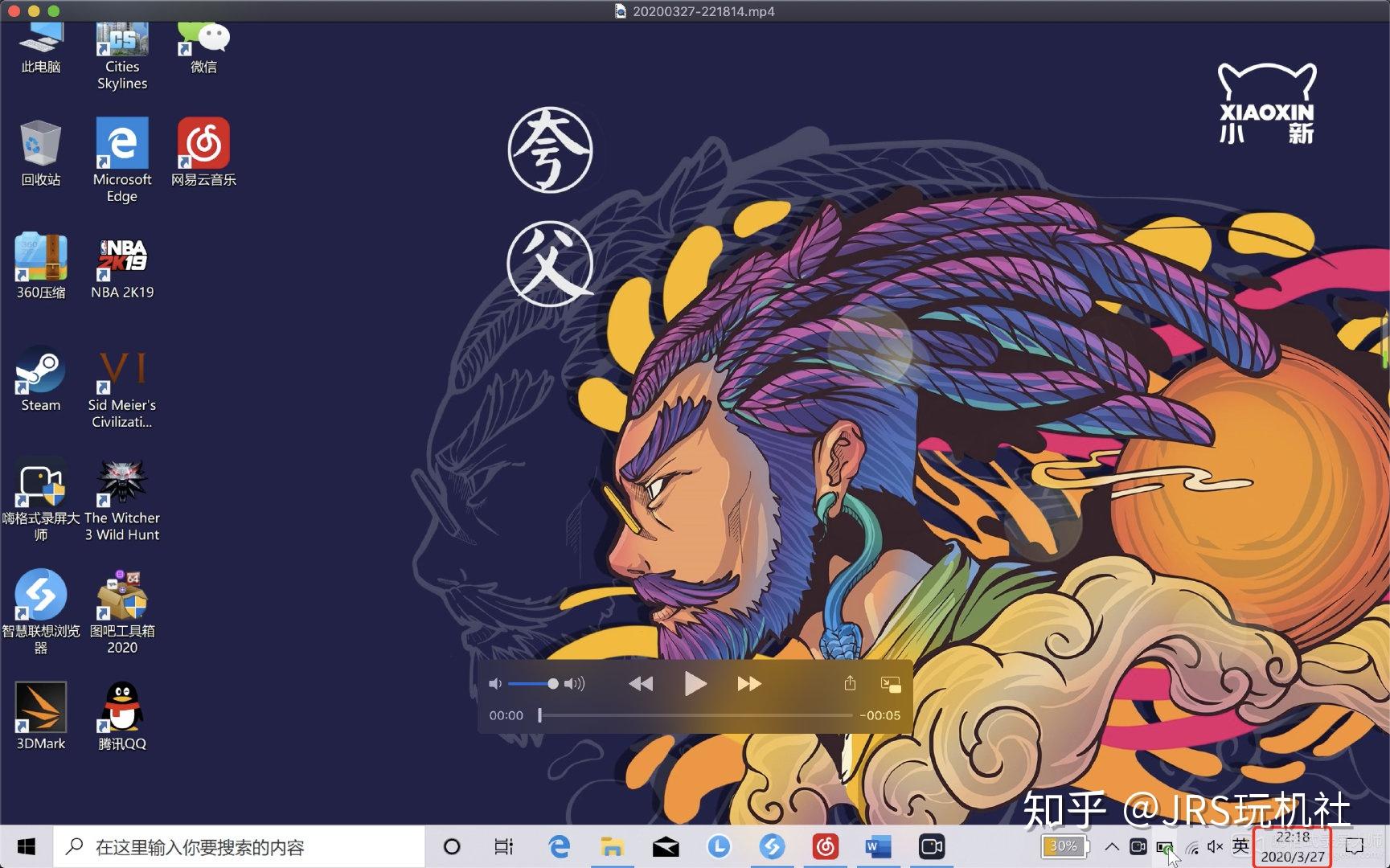Open the 腾讯QQ shortcut
This screenshot has height=868, width=1390.
click(122, 716)
